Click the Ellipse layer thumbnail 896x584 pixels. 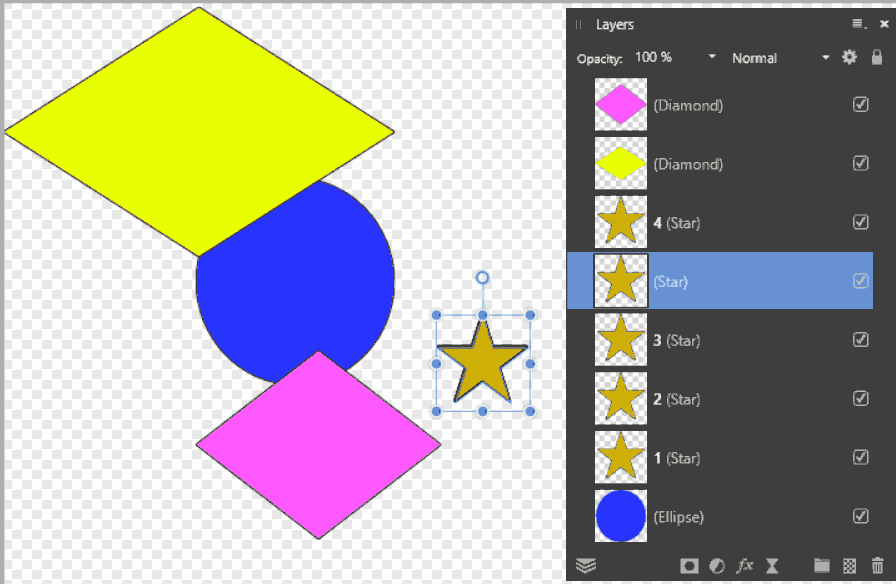coord(621,517)
